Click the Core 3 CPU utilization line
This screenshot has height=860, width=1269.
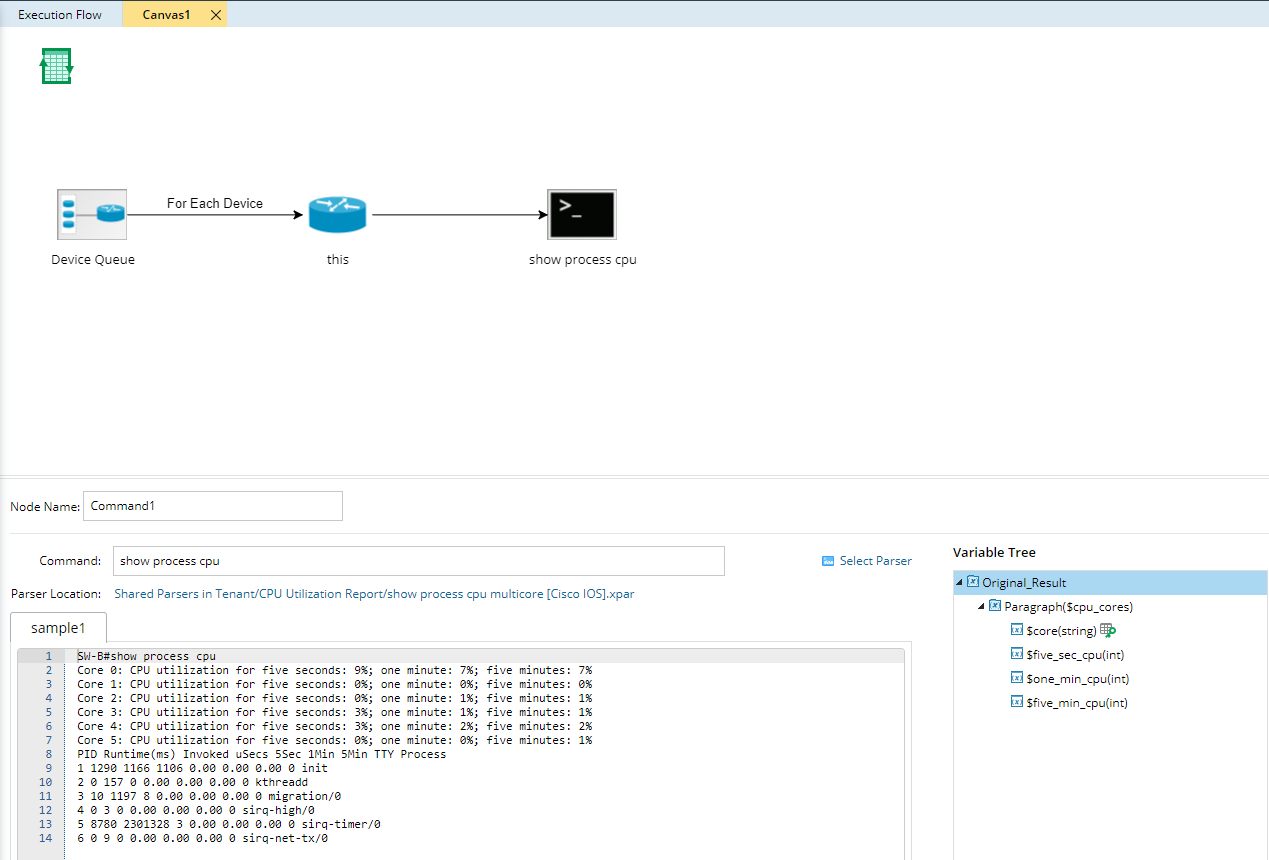[x=335, y=712]
